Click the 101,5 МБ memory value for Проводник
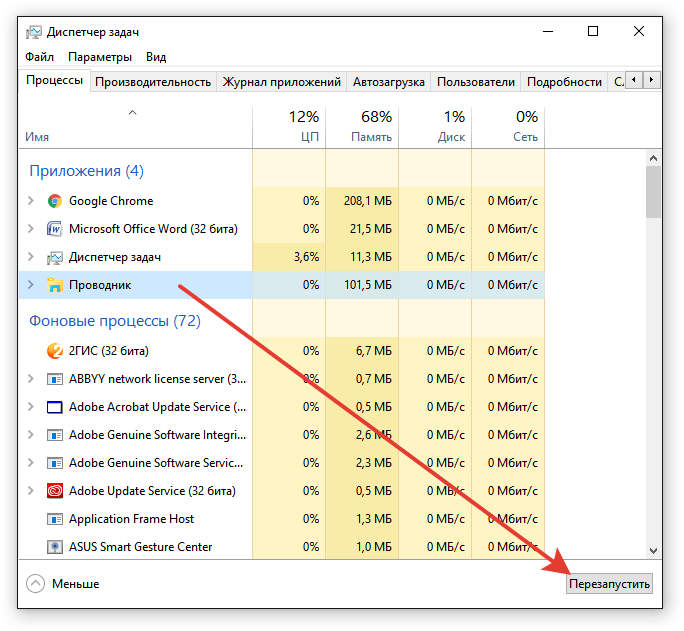 click(x=368, y=285)
